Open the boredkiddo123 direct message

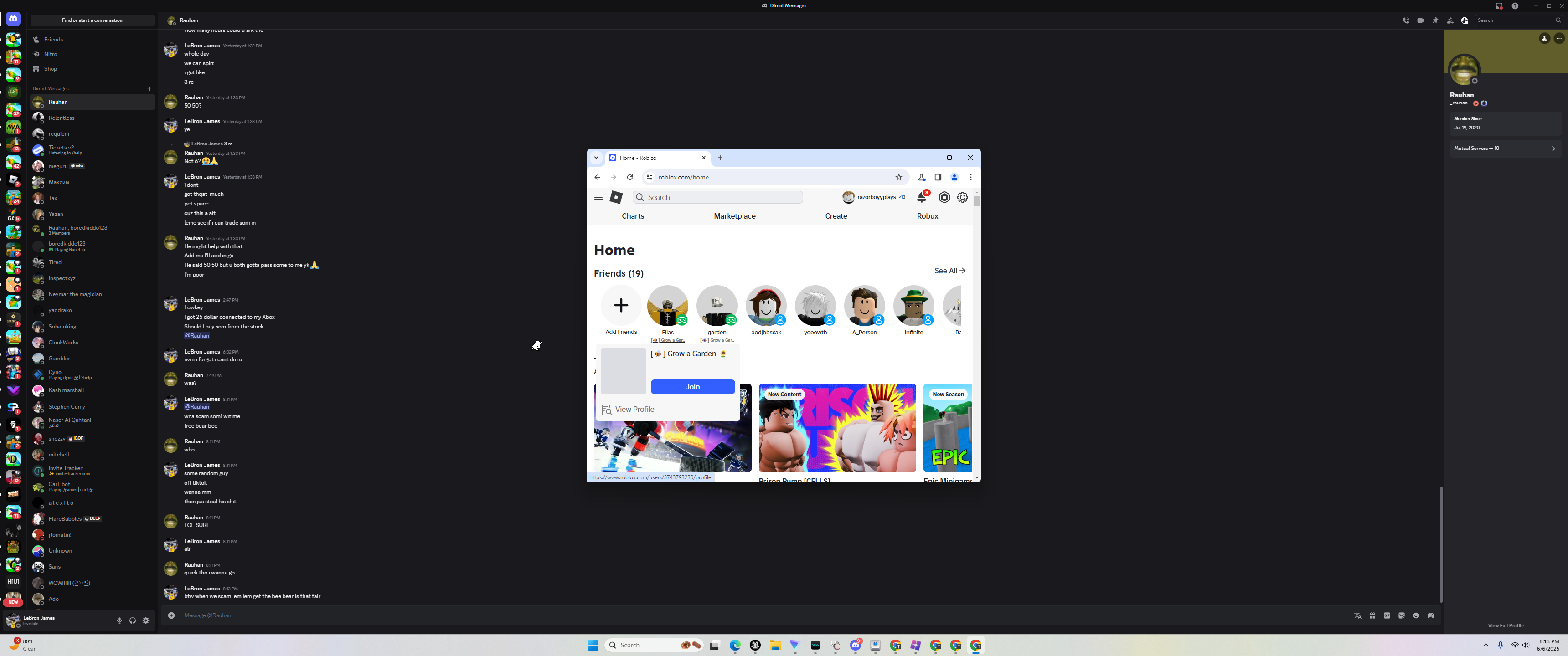pyautogui.click(x=93, y=246)
